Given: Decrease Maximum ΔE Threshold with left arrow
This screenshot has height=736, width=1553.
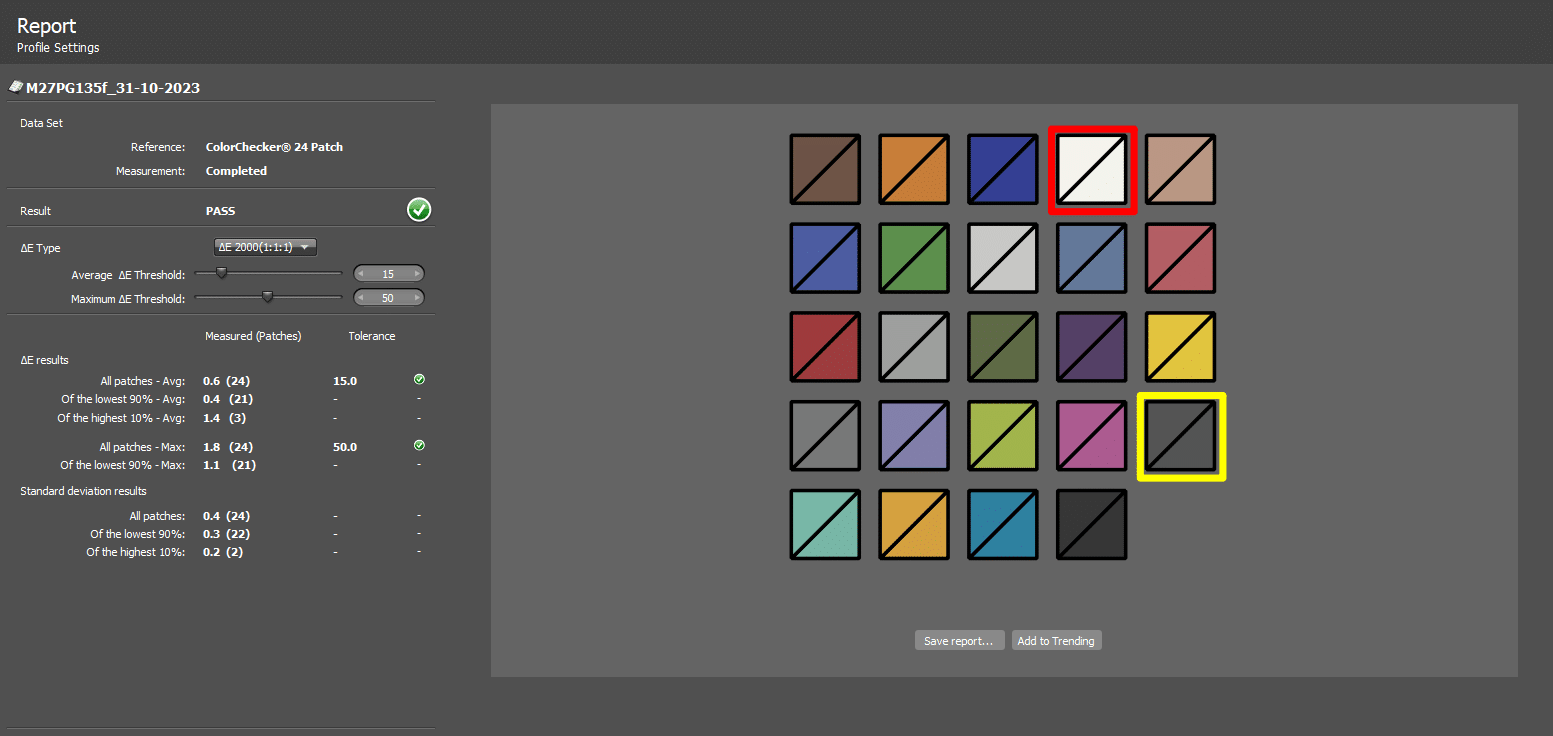Looking at the screenshot, I should point(362,298).
